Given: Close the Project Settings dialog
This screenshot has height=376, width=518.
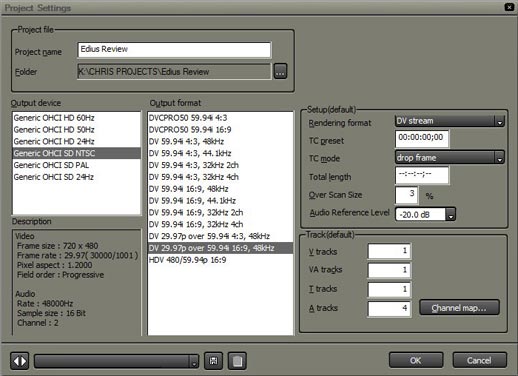Looking at the screenshot, I should click(509, 7).
